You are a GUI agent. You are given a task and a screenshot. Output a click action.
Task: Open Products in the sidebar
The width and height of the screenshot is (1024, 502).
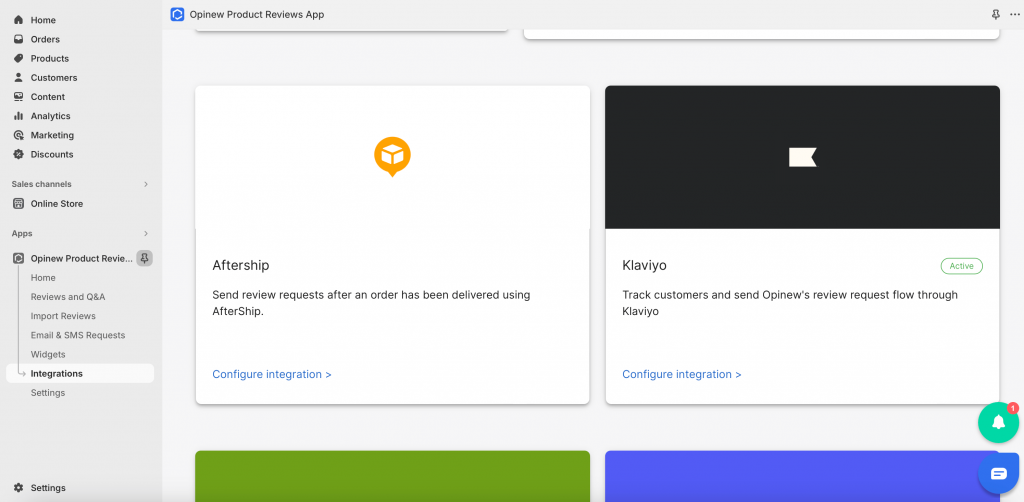(50, 58)
